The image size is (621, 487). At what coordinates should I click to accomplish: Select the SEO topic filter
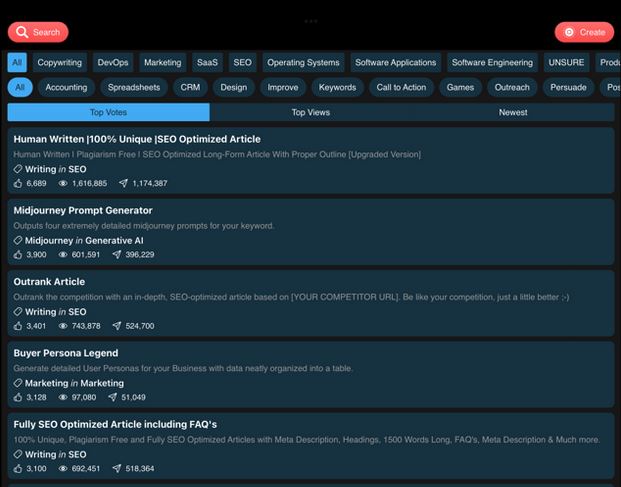coord(242,63)
